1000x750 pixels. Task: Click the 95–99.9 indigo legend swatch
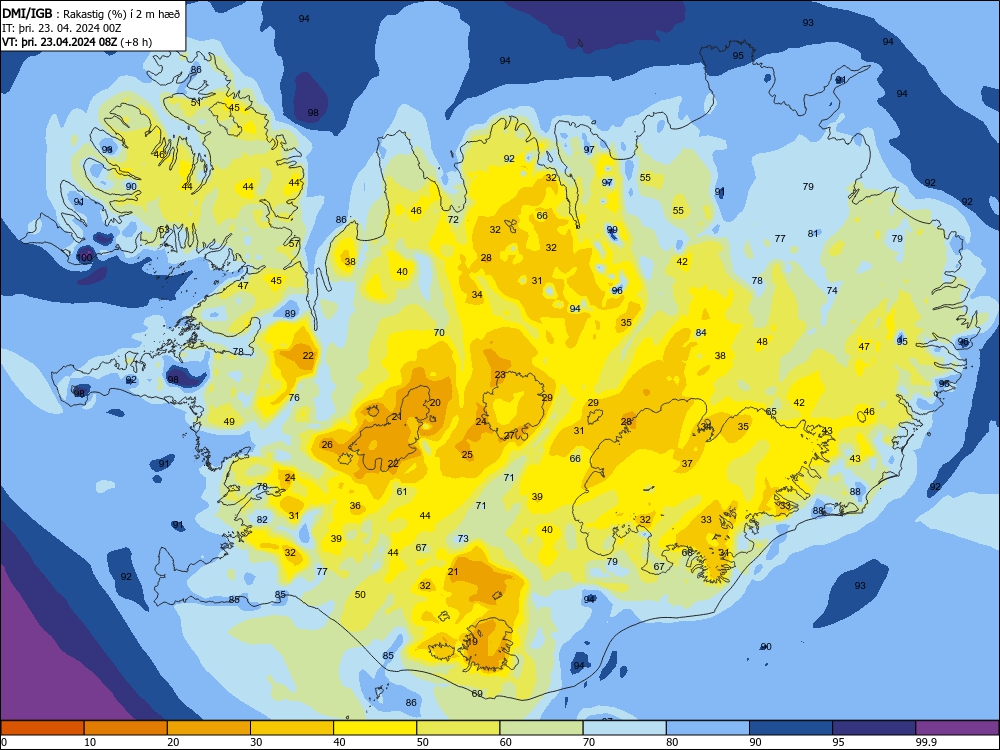point(874,728)
